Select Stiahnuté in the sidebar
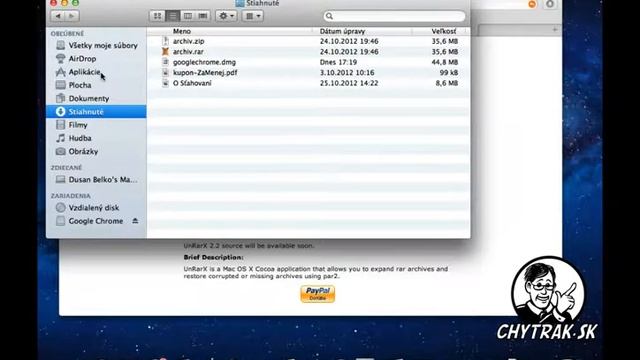 pyautogui.click(x=96, y=111)
